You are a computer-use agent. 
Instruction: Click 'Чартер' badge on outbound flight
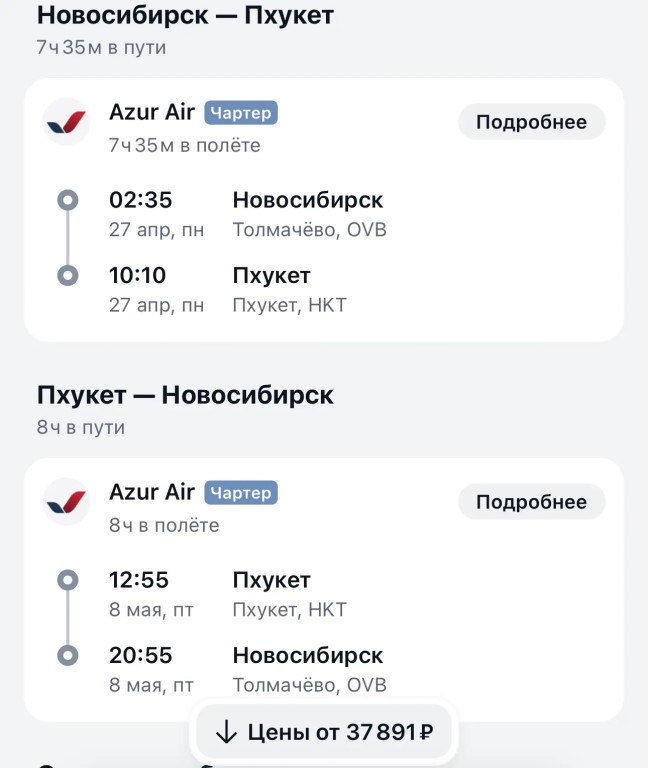tap(241, 113)
